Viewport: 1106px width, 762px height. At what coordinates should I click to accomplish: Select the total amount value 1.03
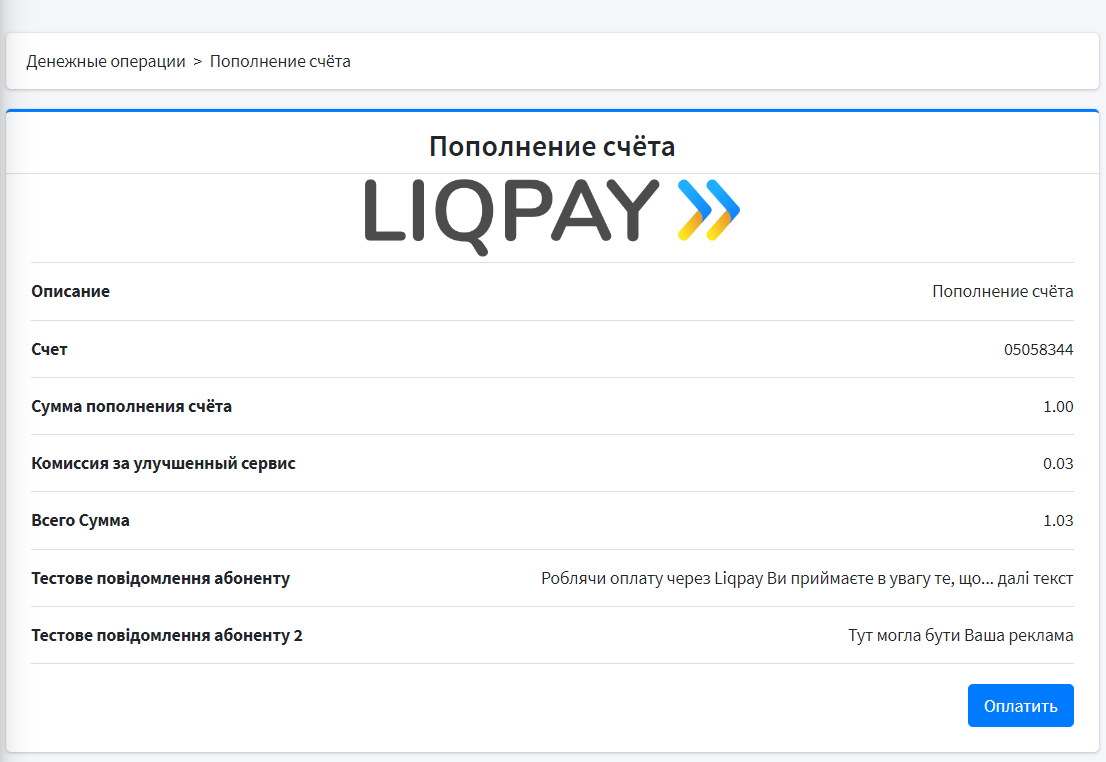tap(1057, 520)
